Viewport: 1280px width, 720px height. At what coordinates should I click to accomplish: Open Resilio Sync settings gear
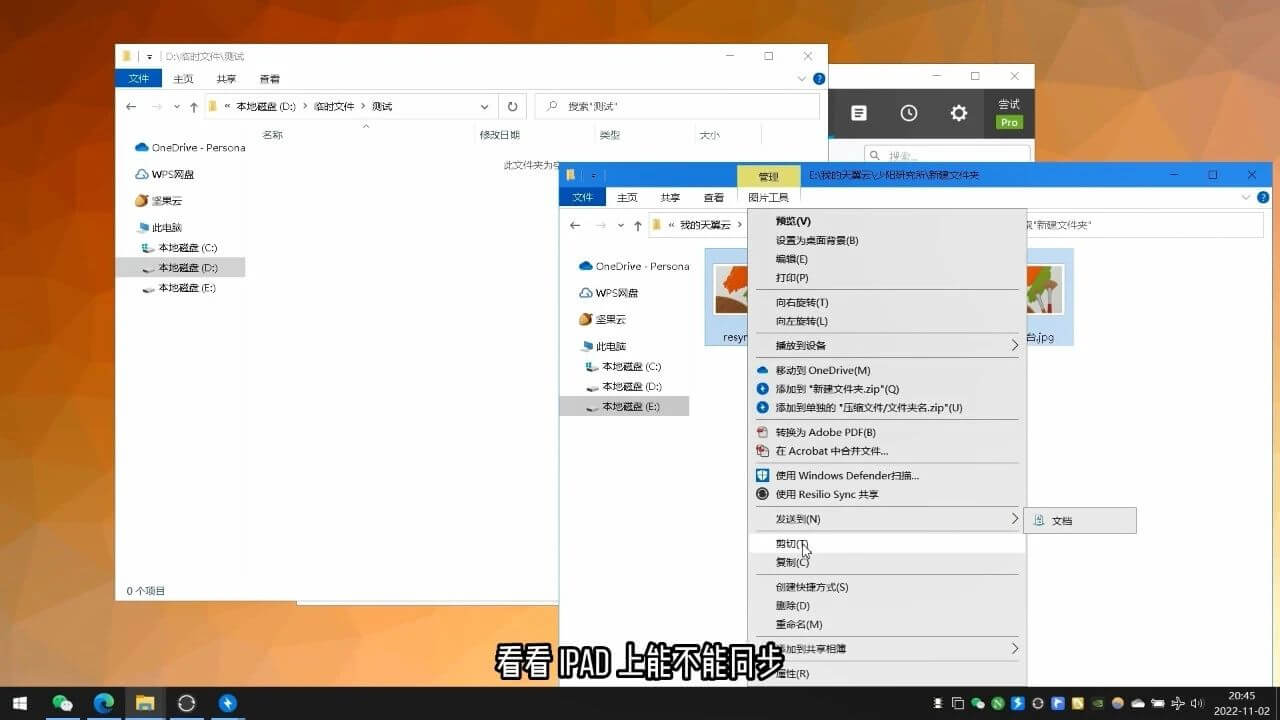pyautogui.click(x=958, y=113)
